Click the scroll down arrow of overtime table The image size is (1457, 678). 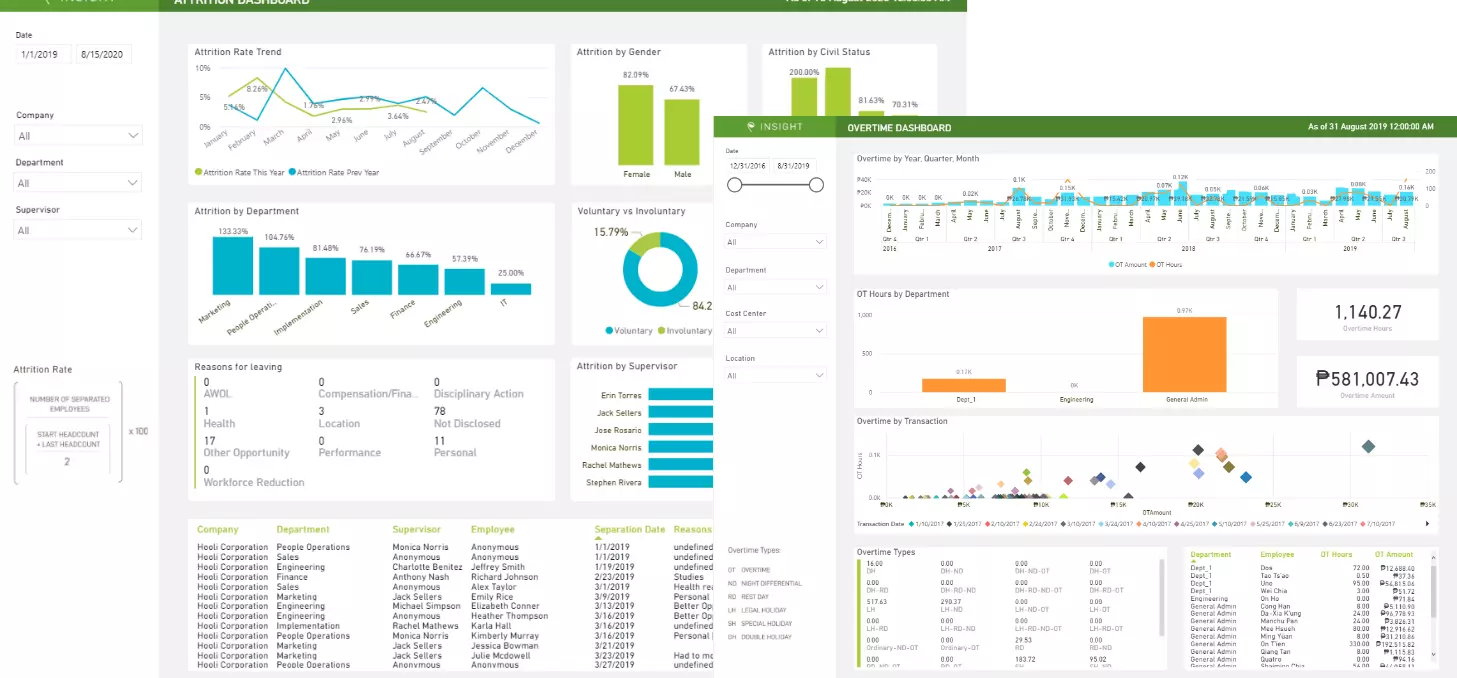1434,654
